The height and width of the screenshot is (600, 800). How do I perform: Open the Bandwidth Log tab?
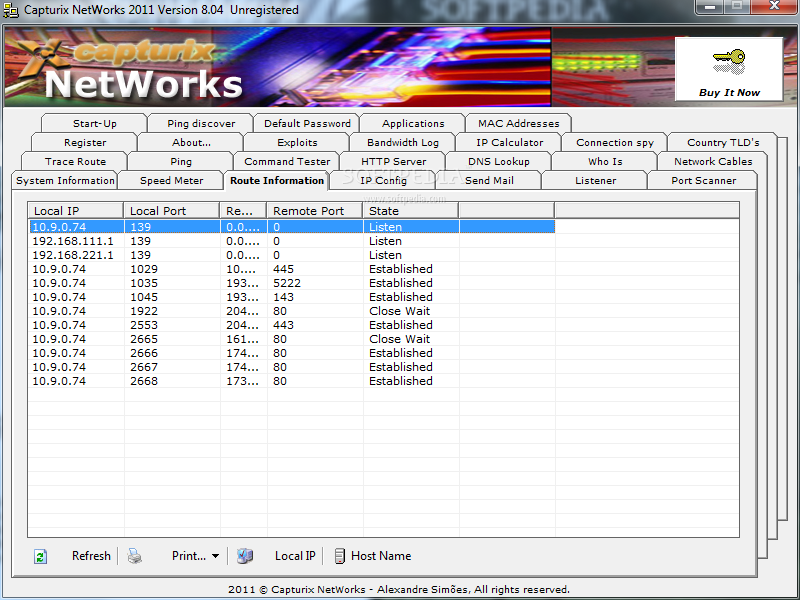tap(403, 142)
